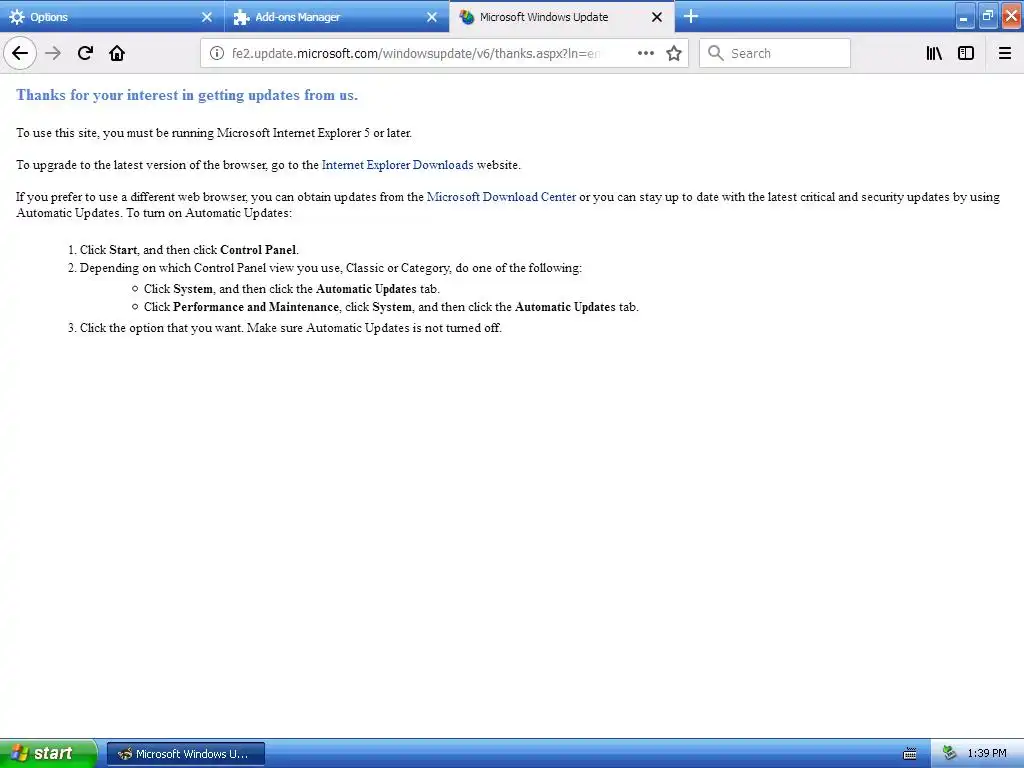Viewport: 1024px width, 768px height.
Task: Restore down the Firefox window
Action: pyautogui.click(x=987, y=17)
